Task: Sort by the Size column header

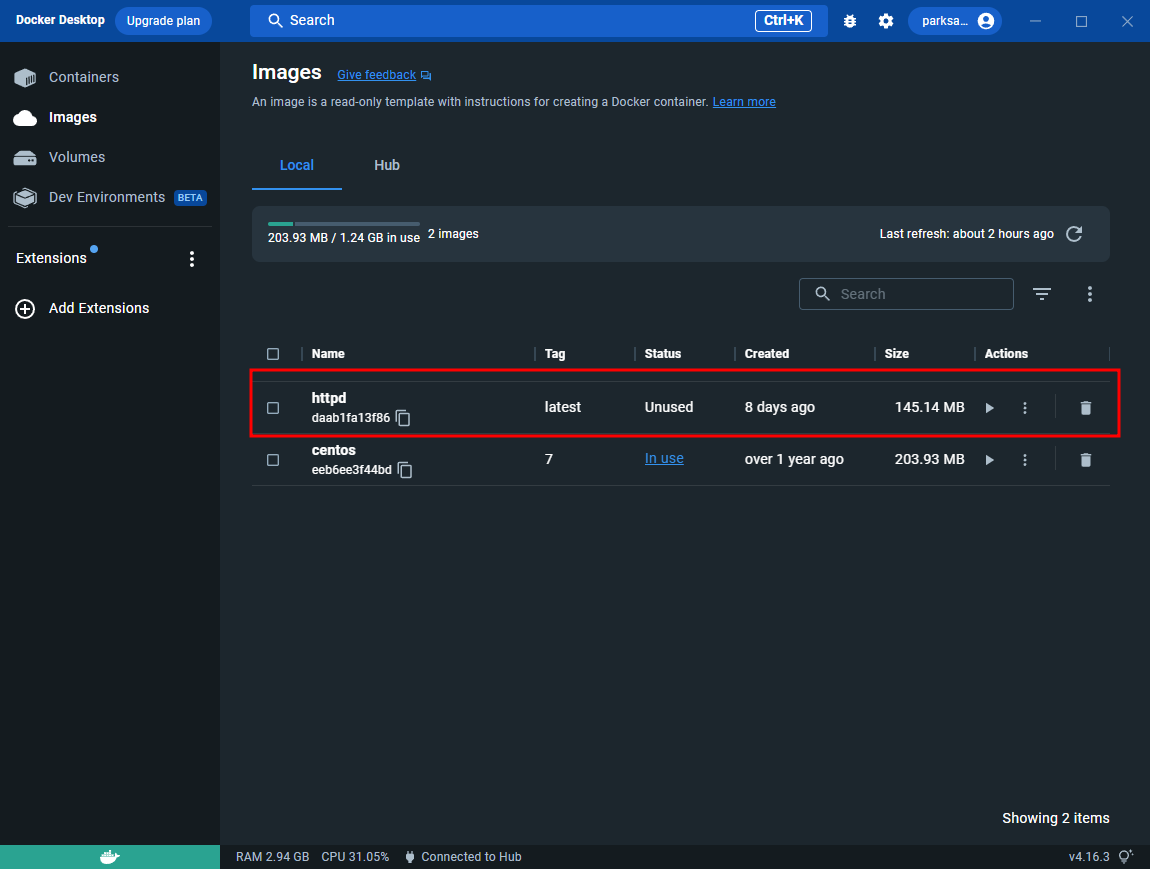Action: (x=896, y=353)
